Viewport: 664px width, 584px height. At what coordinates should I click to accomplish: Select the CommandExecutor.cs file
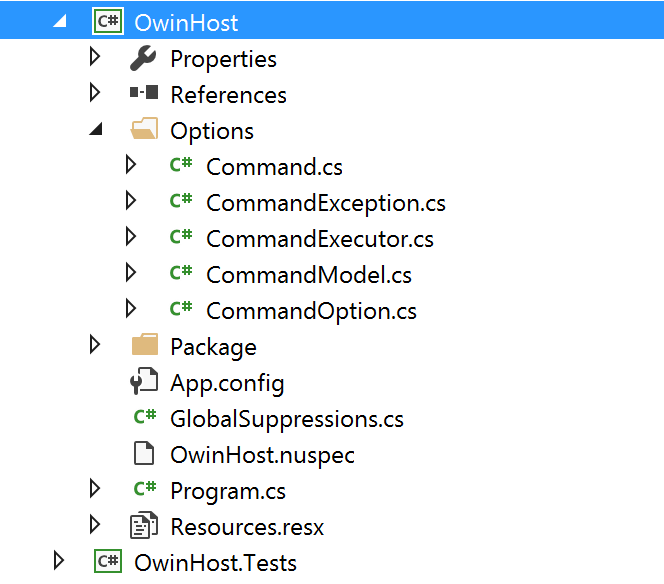(320, 239)
